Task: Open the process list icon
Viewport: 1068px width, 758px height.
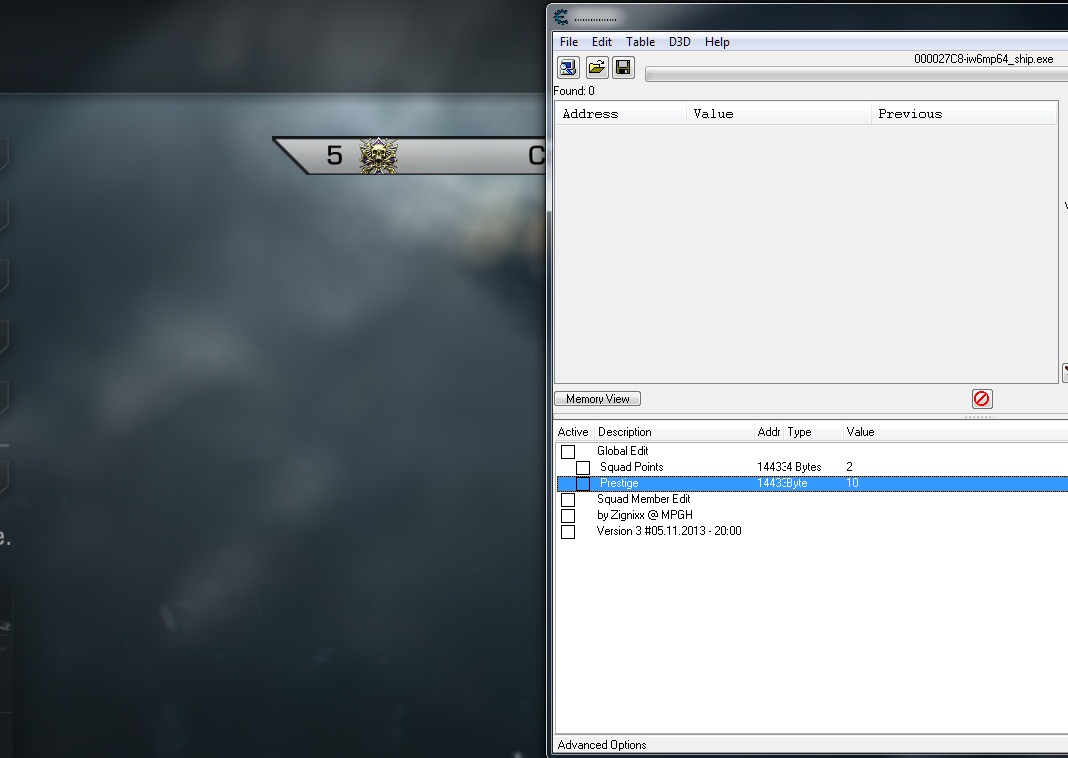Action: coord(568,67)
